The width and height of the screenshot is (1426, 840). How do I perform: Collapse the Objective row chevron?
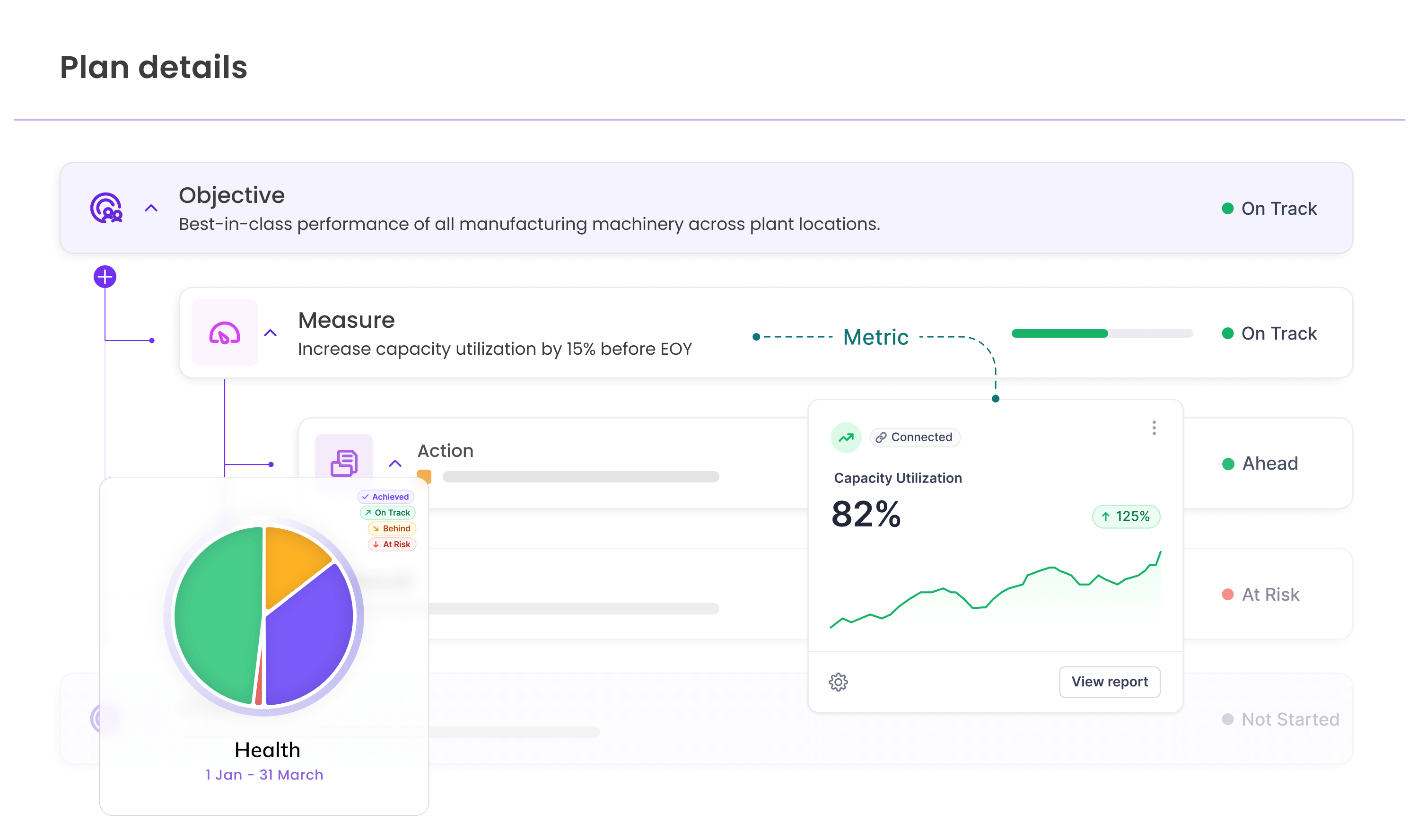pyautogui.click(x=151, y=208)
